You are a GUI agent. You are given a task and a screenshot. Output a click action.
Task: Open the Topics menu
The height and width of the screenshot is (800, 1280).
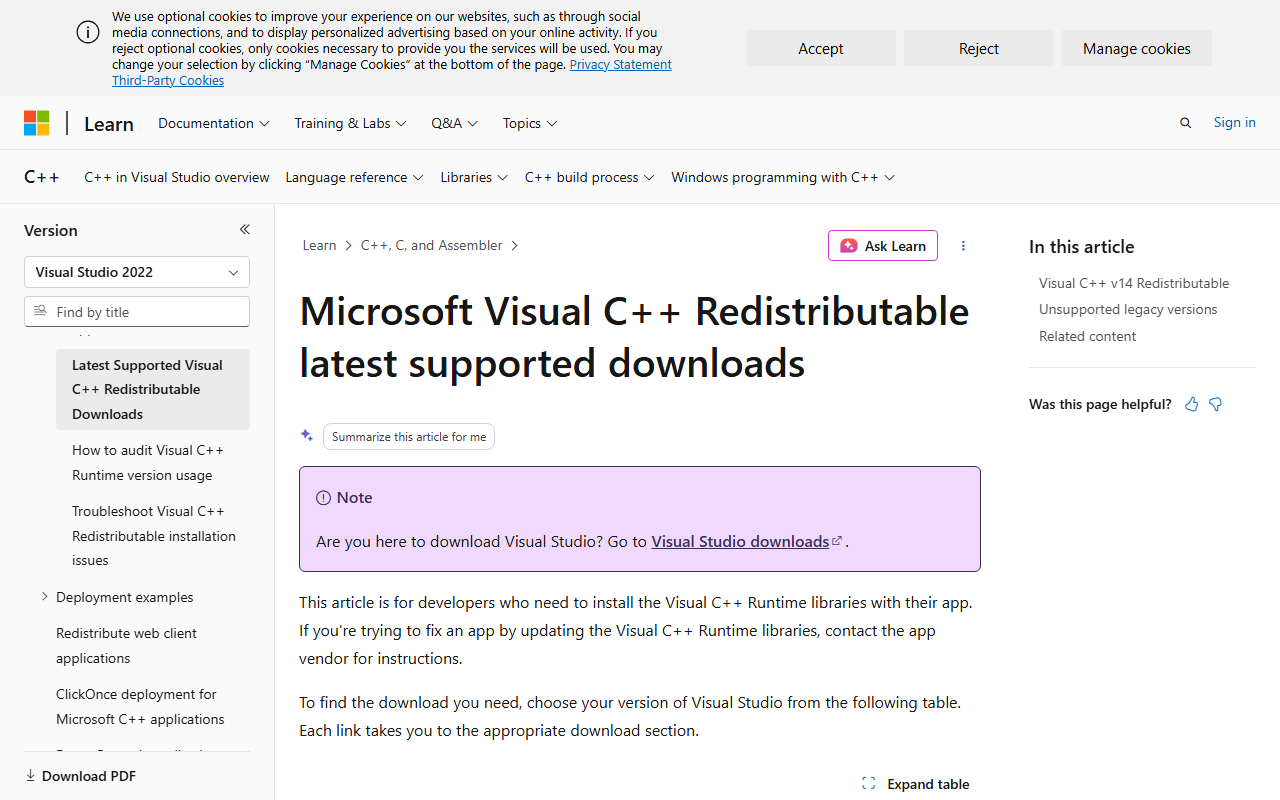coord(530,123)
